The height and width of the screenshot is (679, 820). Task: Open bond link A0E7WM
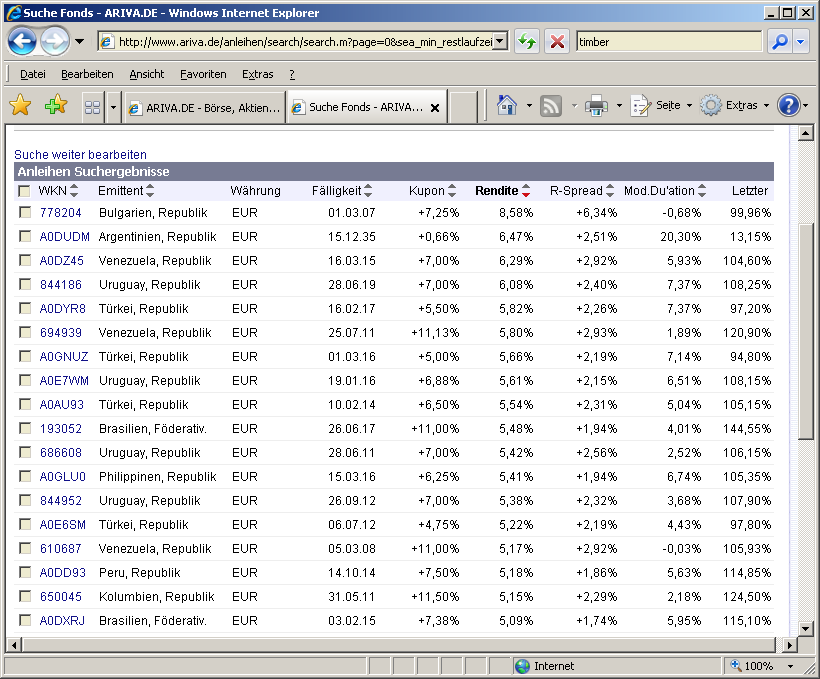(64, 380)
